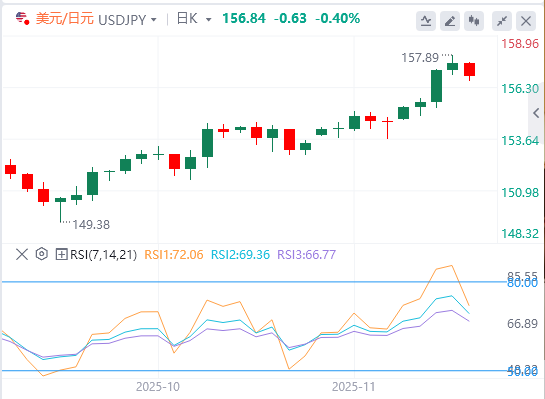Image resolution: width=545 pixels, height=399 pixels.
Task: Toggle RSI1 orange line value label
Action: pos(173,255)
